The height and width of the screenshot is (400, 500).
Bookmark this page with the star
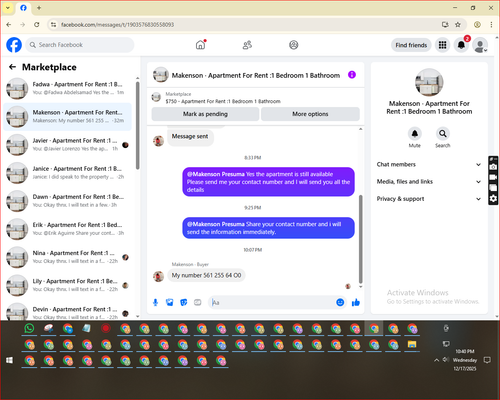[x=458, y=24]
